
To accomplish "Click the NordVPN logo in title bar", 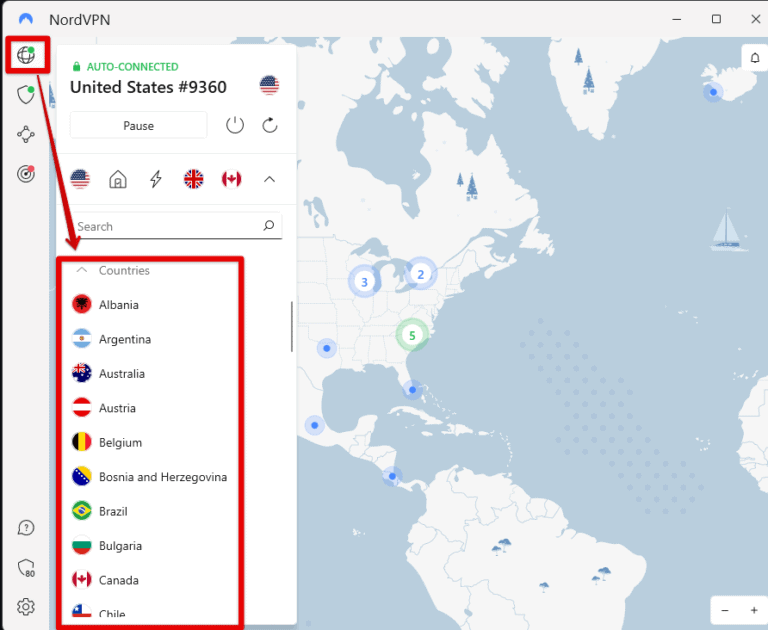I will [25, 19].
